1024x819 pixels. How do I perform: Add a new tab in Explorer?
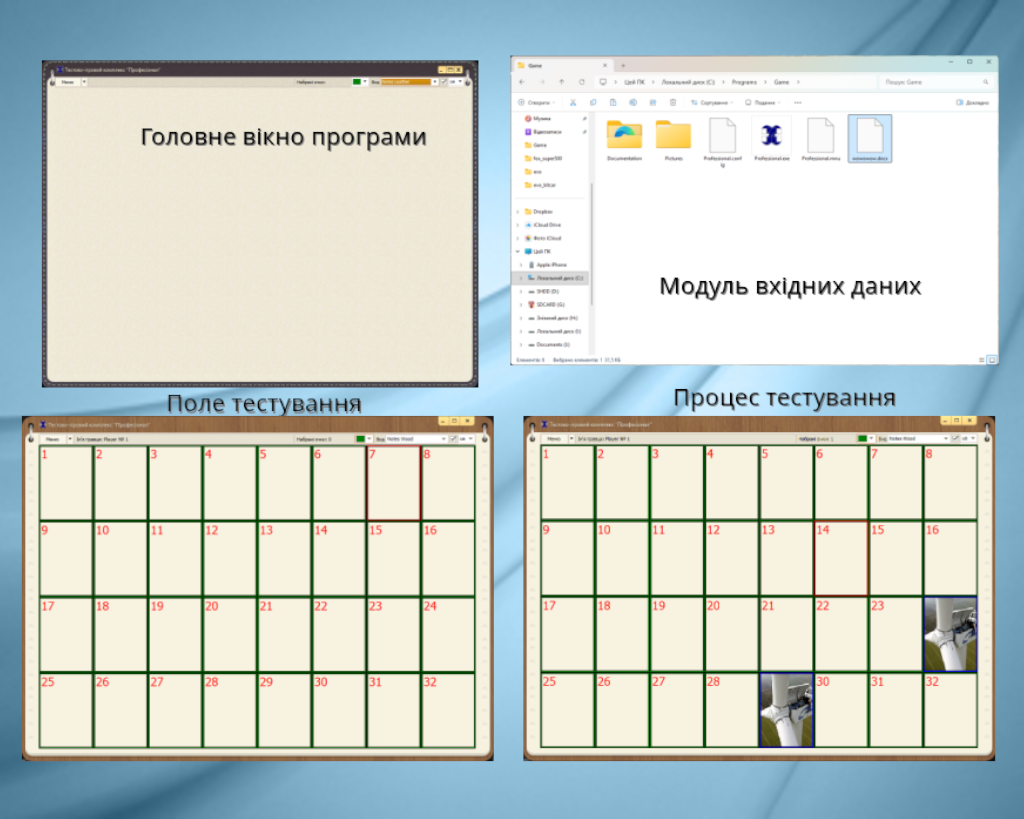tap(623, 65)
